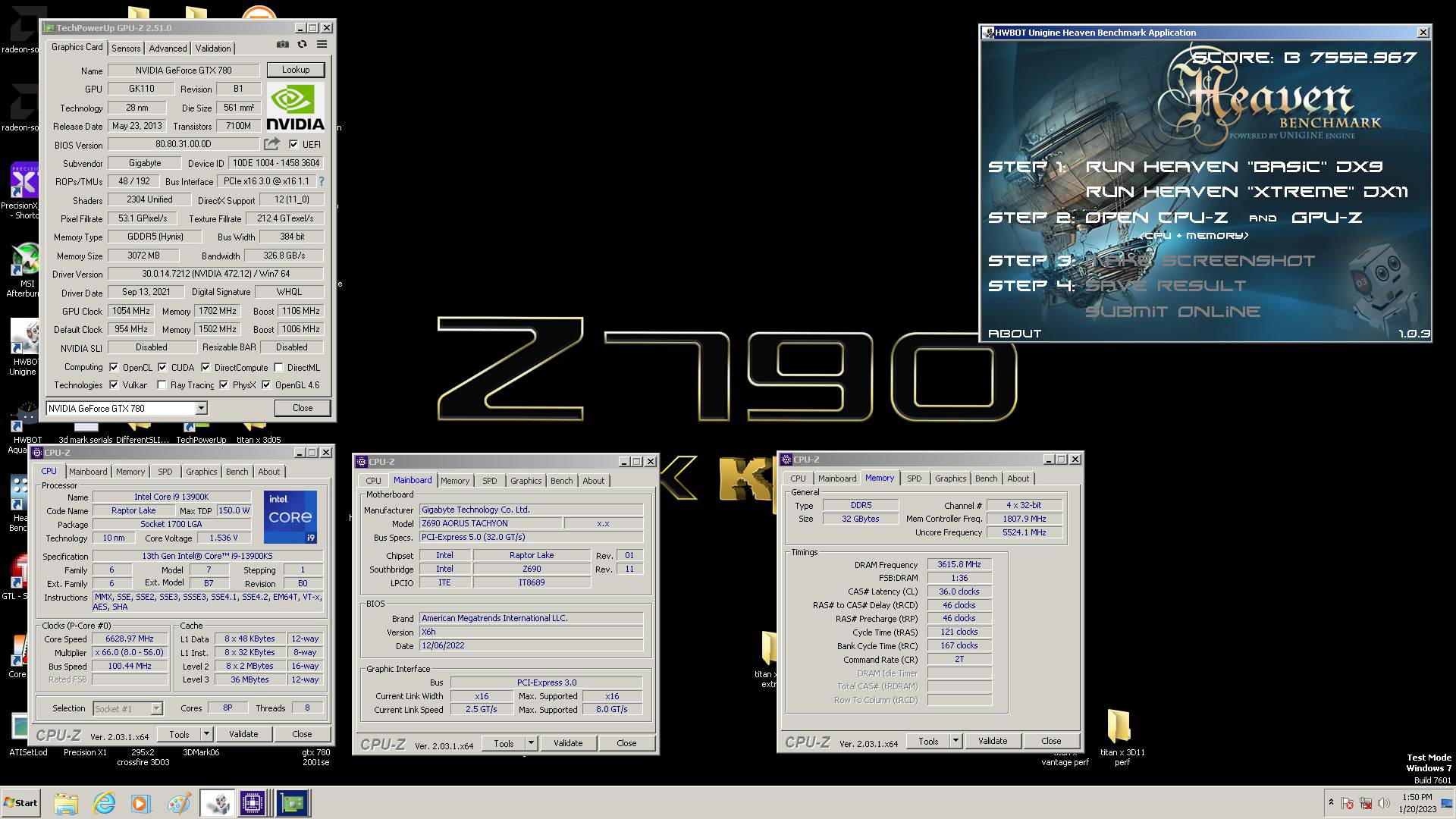1456x819 pixels.
Task: Expand Tools dropdown arrow in CPU window
Action: tap(206, 734)
